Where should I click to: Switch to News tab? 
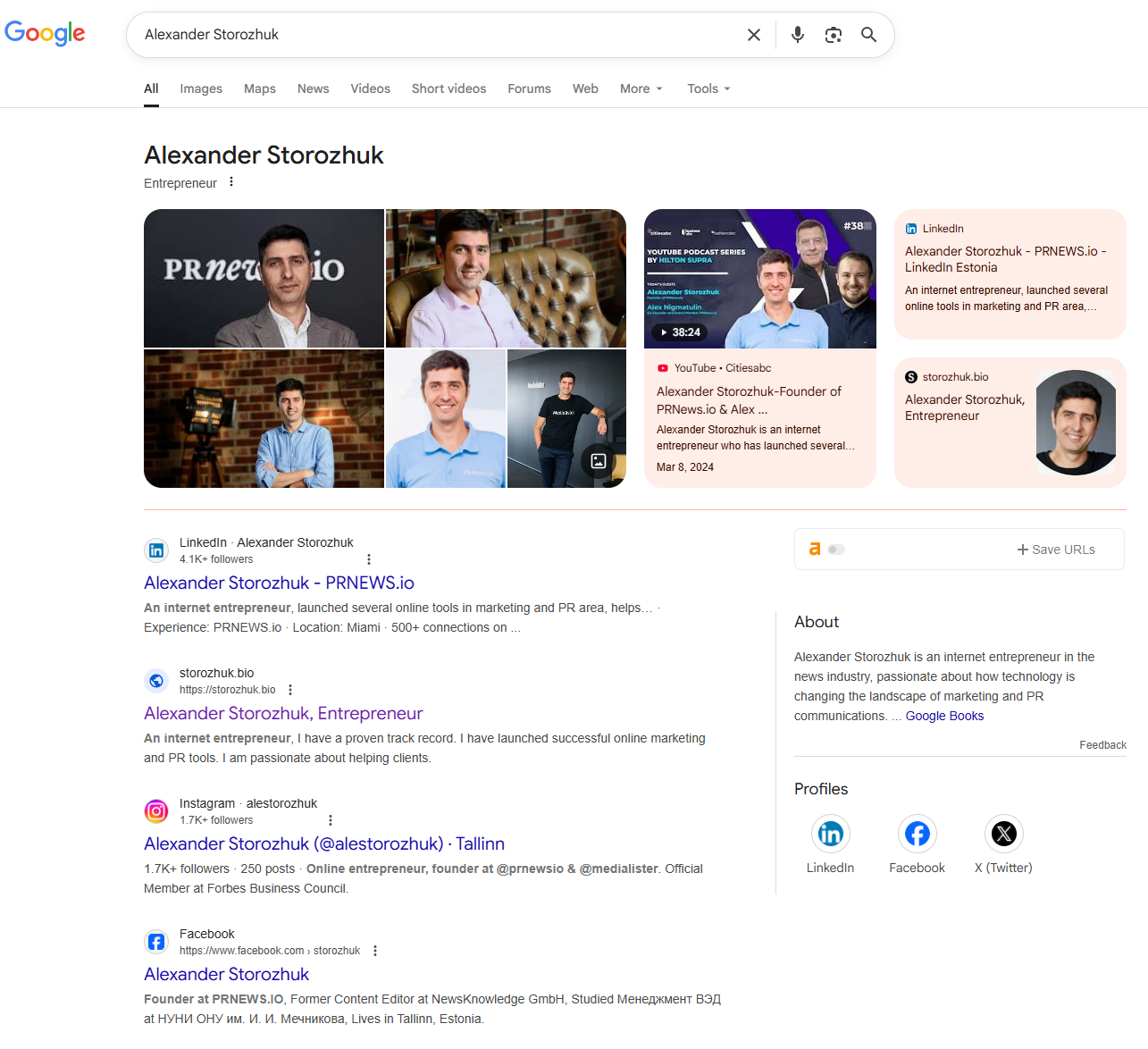[314, 88]
